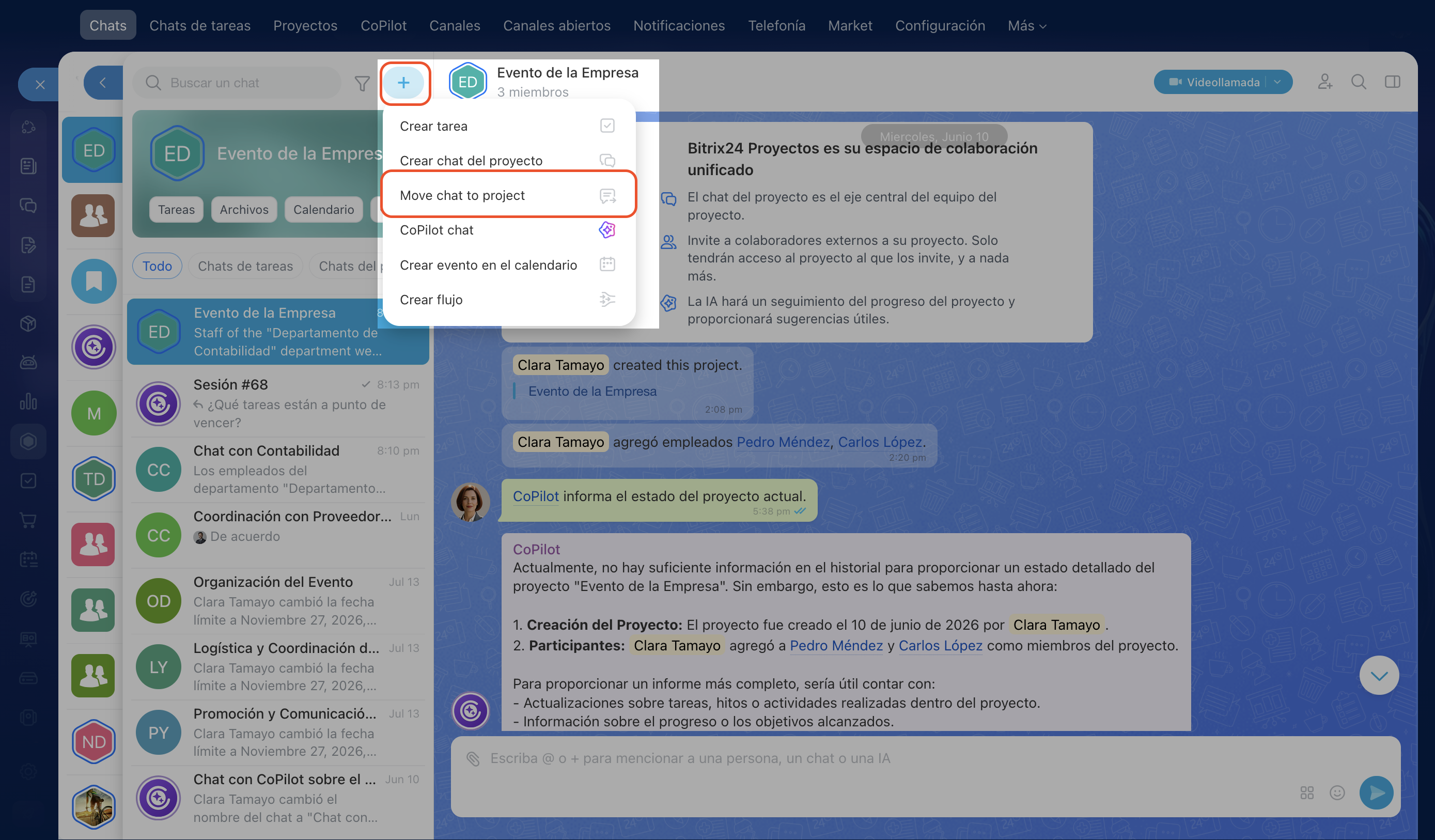Open the Chat con Contabilidad conversation

tap(278, 469)
